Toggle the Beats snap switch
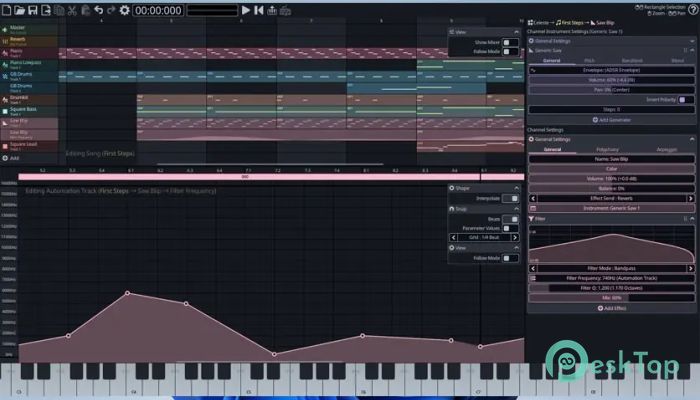 (x=510, y=219)
